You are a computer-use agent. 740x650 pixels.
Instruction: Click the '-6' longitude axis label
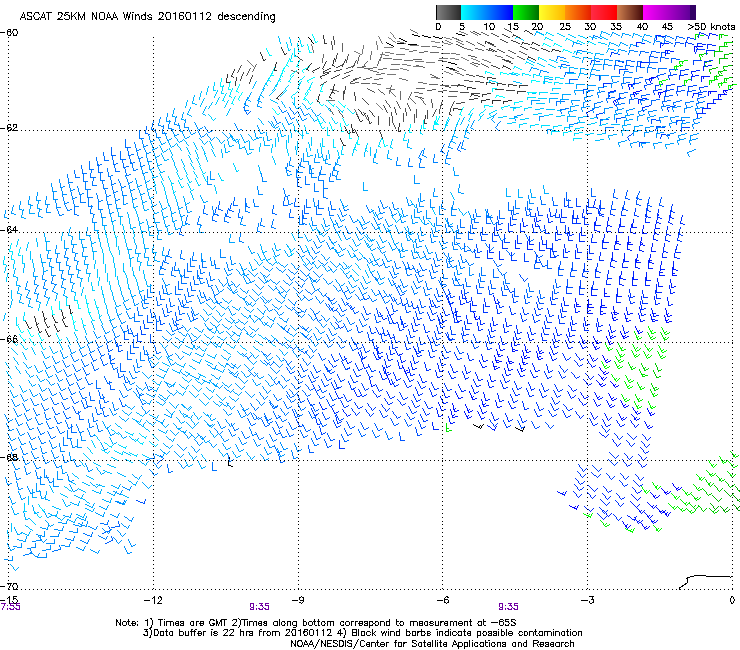(x=442, y=600)
